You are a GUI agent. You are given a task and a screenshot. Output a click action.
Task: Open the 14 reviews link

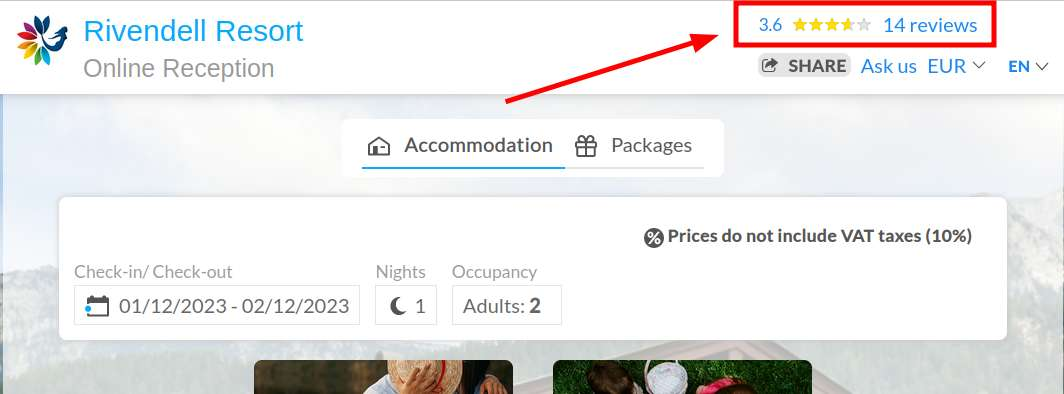tap(930, 26)
